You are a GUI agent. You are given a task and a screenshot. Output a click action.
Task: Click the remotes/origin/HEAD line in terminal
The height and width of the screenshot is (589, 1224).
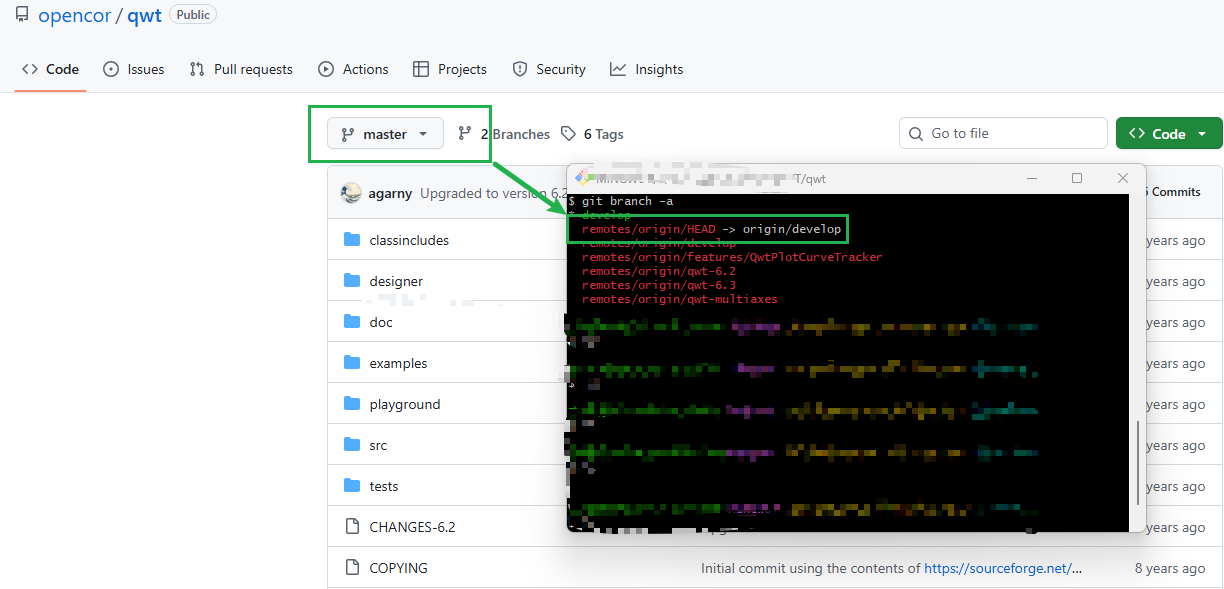pos(712,230)
